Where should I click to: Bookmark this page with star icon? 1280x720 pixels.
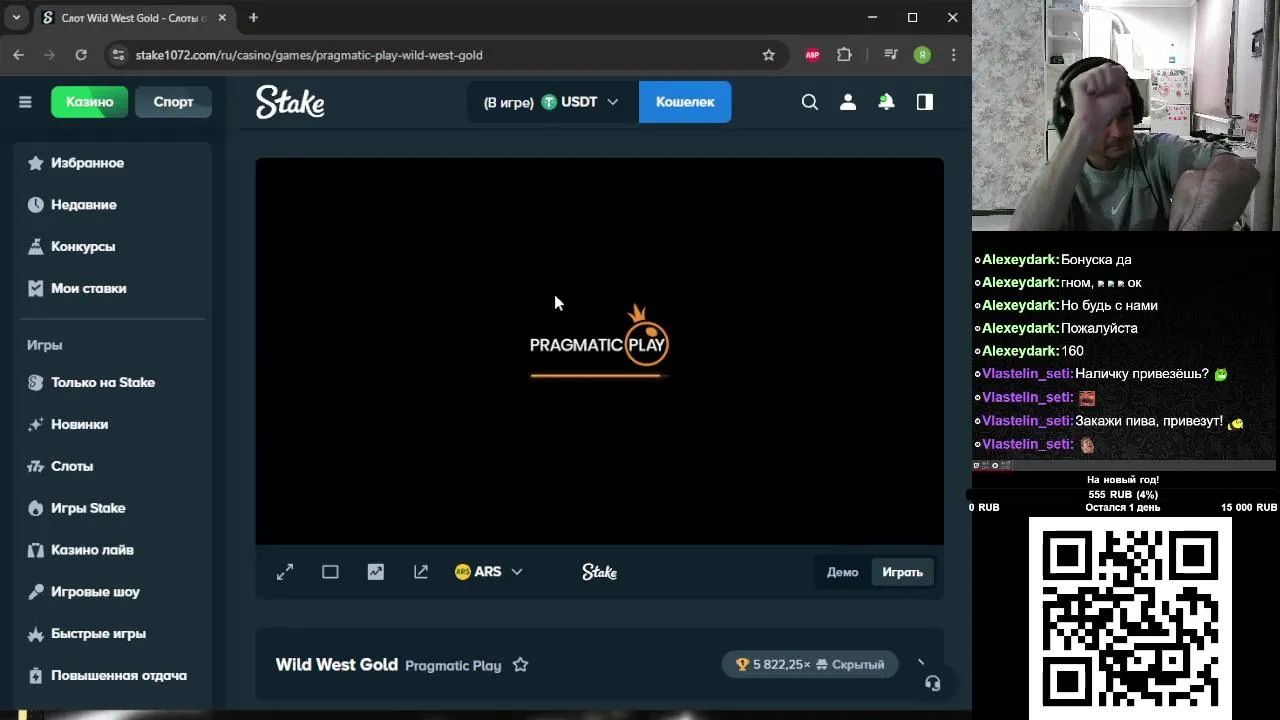tap(768, 55)
